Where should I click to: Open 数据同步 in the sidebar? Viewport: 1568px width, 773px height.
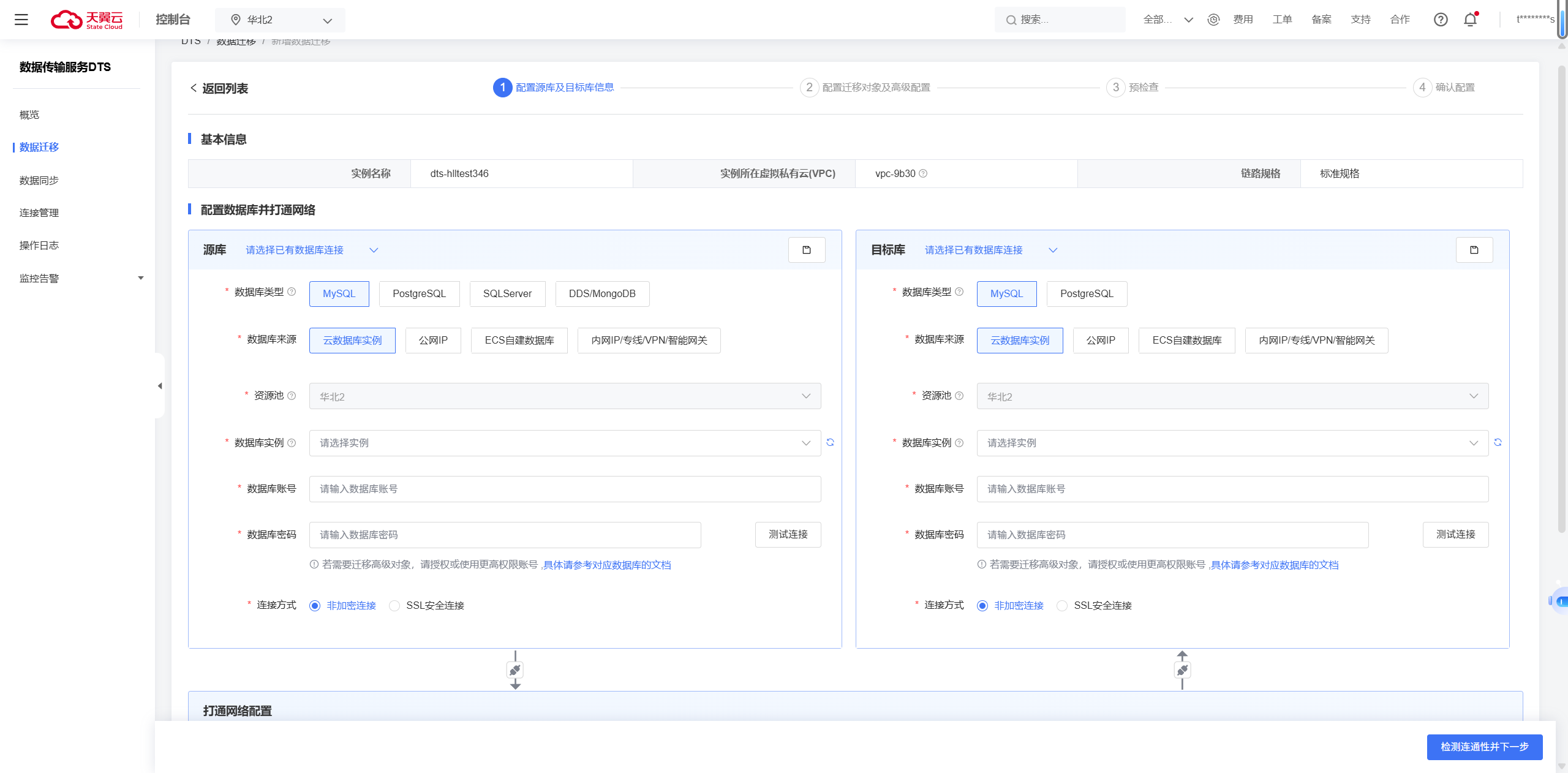click(x=39, y=180)
